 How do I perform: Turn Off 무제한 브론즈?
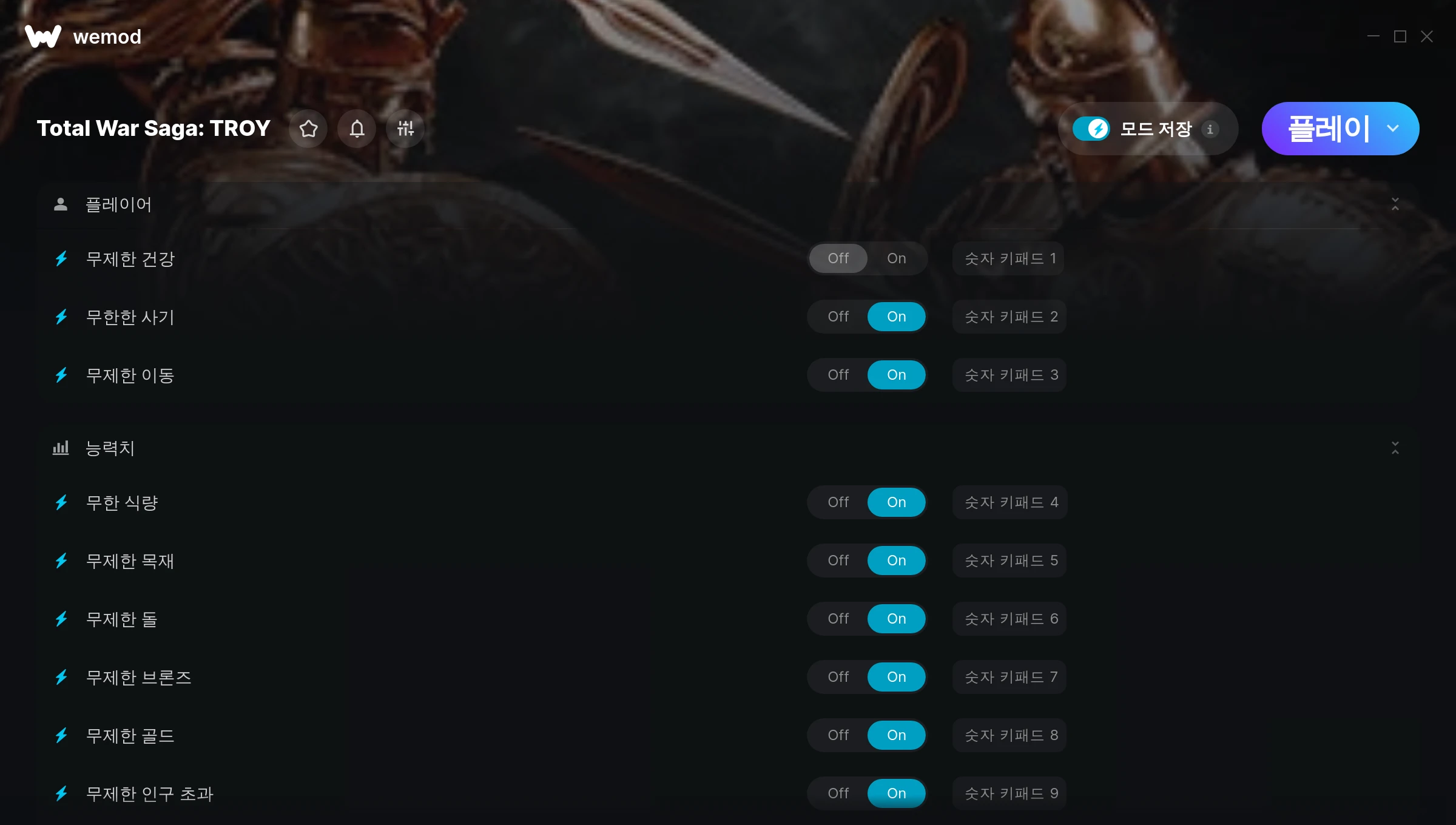tap(838, 677)
